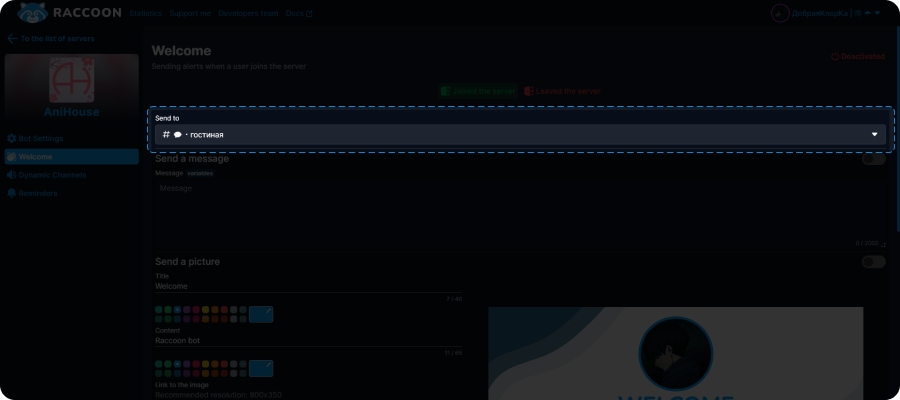Click the Dynamic Channels speaker icon
Image resolution: width=900 pixels, height=400 pixels.
tap(12, 175)
